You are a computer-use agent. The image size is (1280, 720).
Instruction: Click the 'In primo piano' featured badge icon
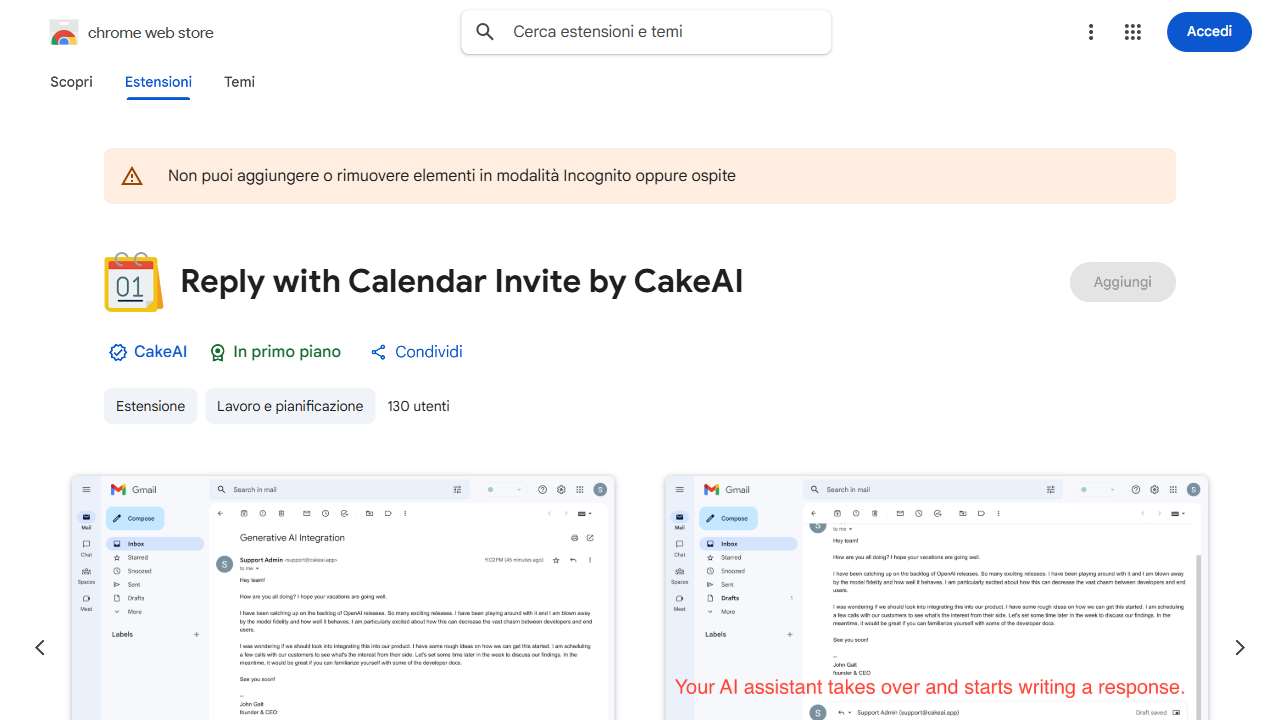coord(218,352)
